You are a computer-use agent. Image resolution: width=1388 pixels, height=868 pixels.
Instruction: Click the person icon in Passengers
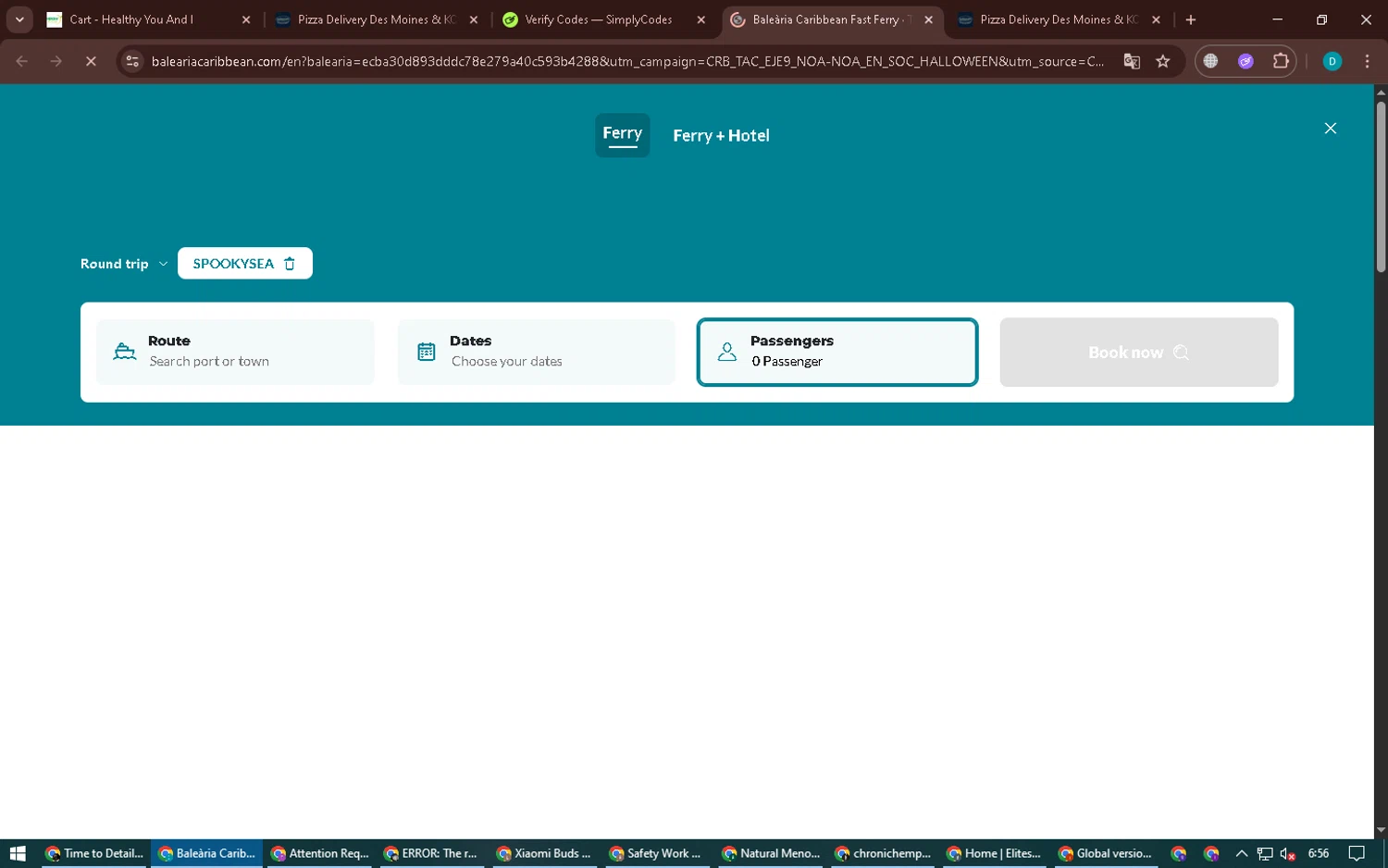point(727,352)
